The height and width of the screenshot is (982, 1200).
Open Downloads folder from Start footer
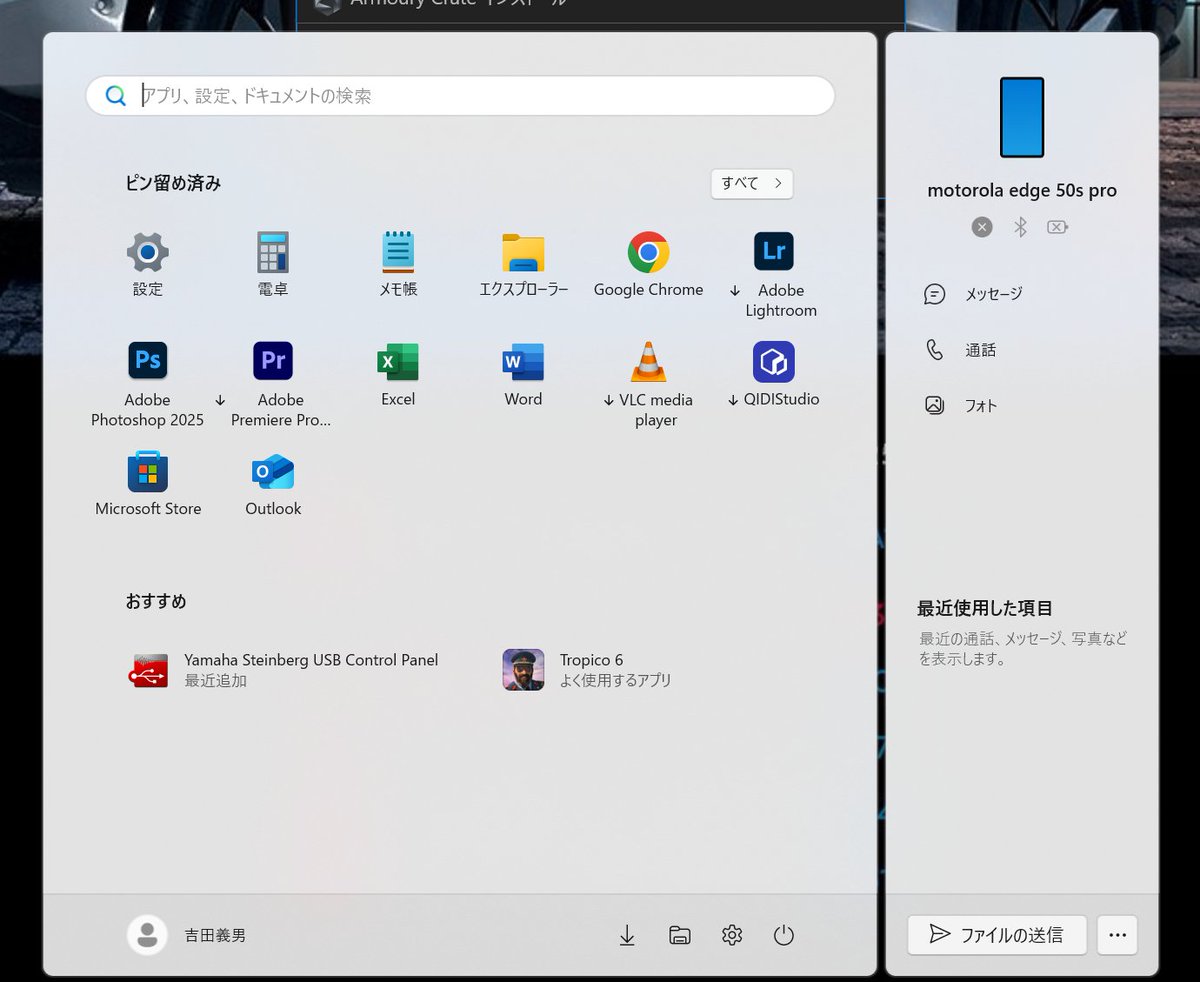click(x=627, y=935)
